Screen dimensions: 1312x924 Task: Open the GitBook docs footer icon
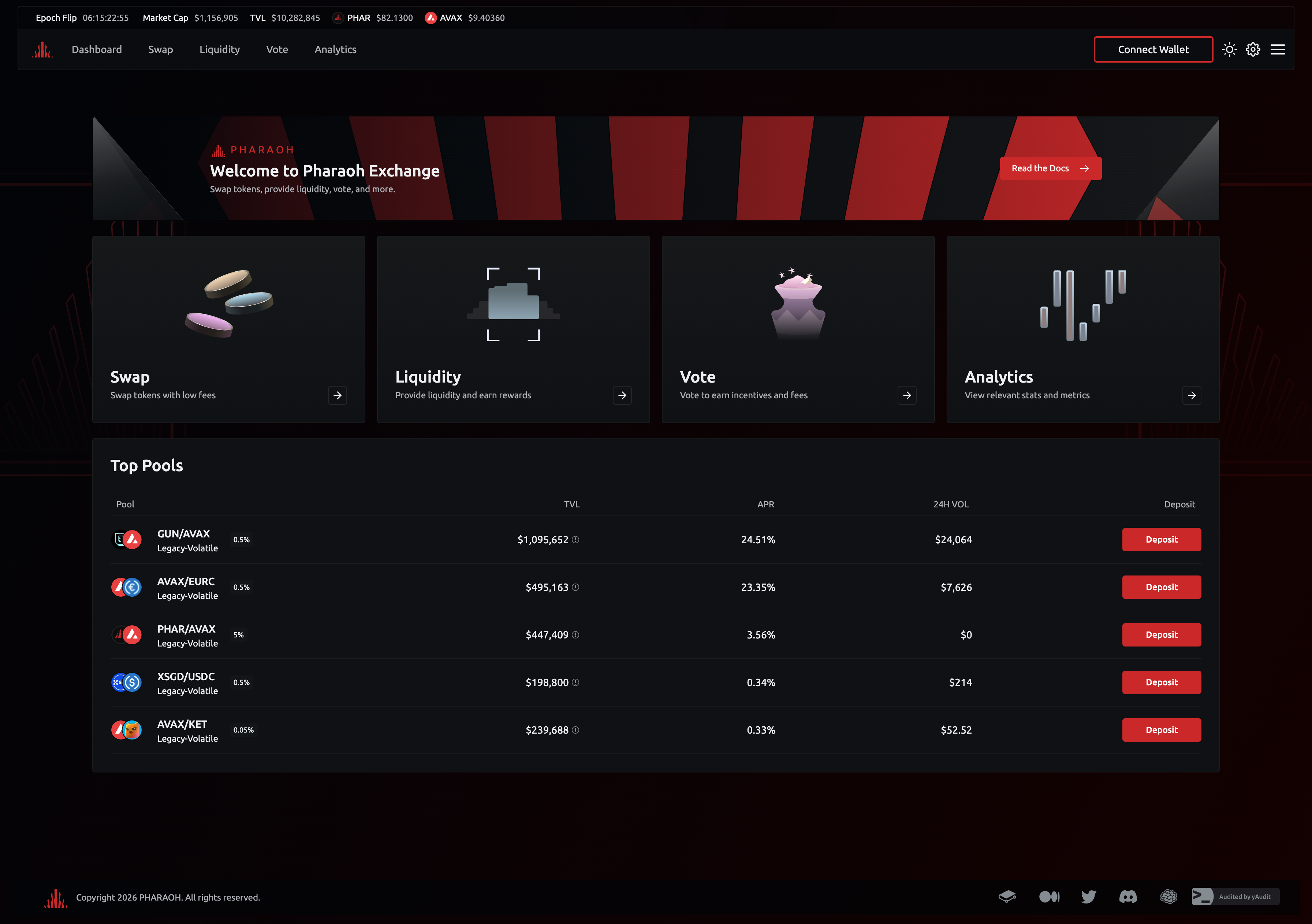click(1007, 897)
